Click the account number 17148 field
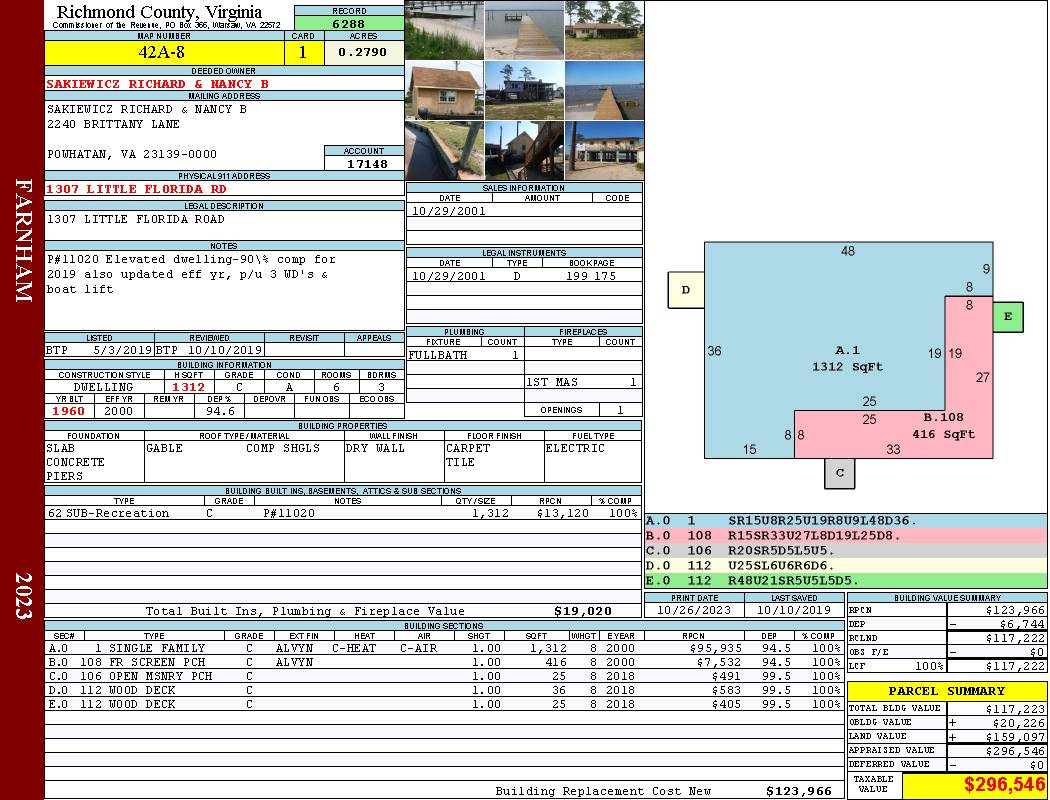The height and width of the screenshot is (800, 1050). (x=364, y=163)
